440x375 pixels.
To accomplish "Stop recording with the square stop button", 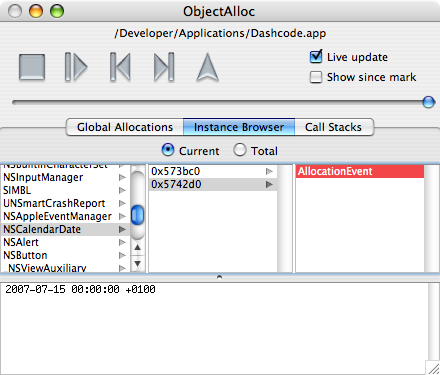I will click(32, 67).
